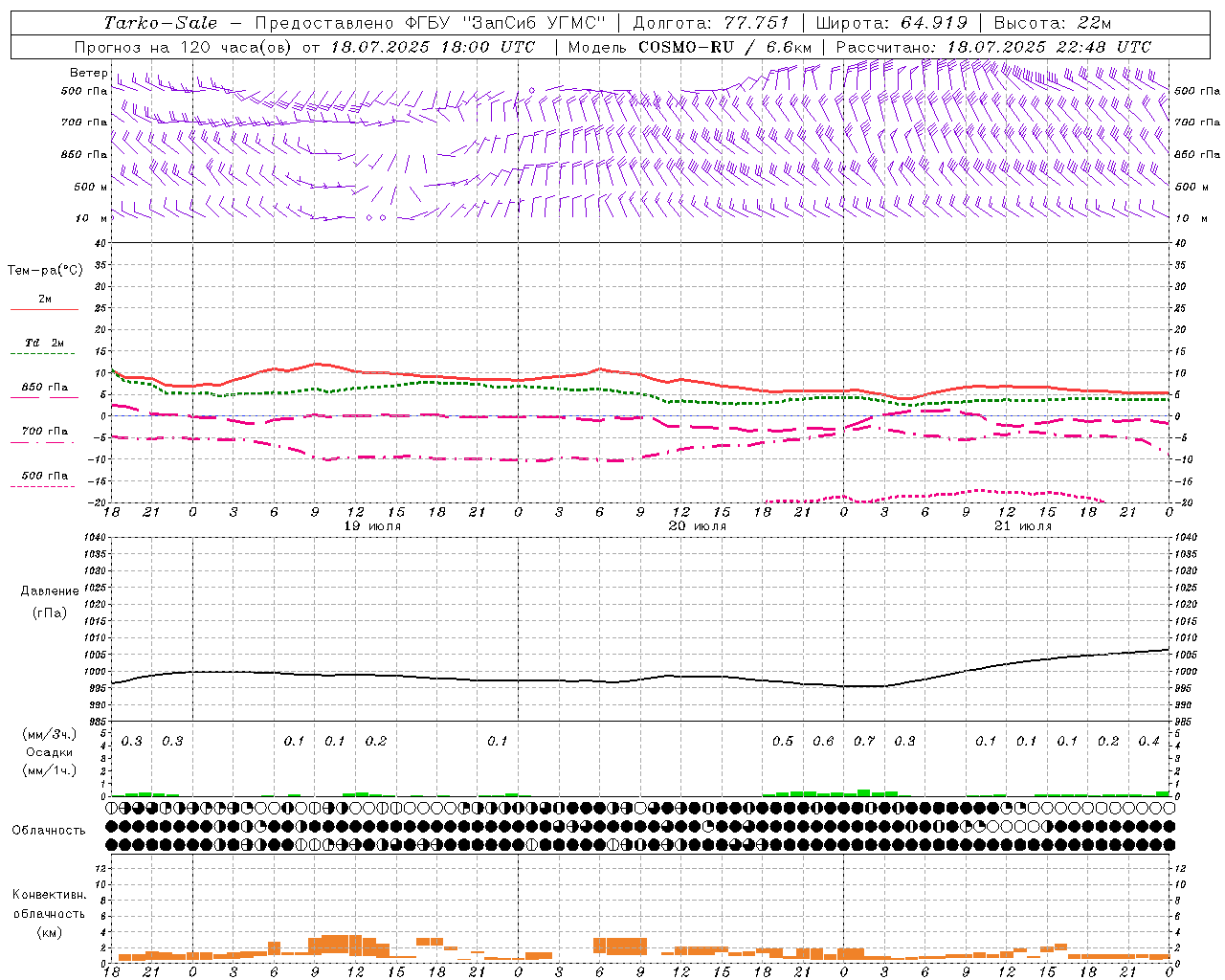
Task: Select the '500 м' wind level label on the left
Action: pos(91,187)
